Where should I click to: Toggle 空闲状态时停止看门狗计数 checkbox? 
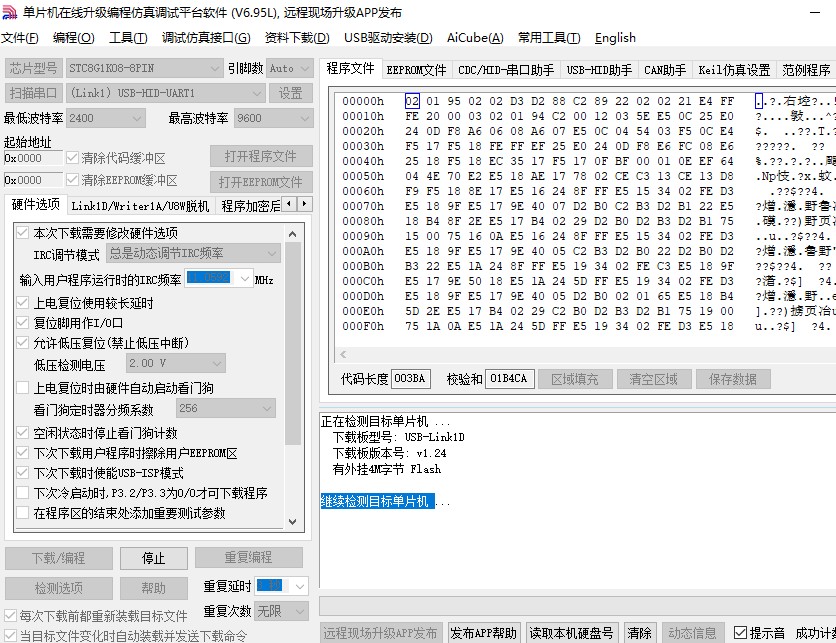click(22, 432)
